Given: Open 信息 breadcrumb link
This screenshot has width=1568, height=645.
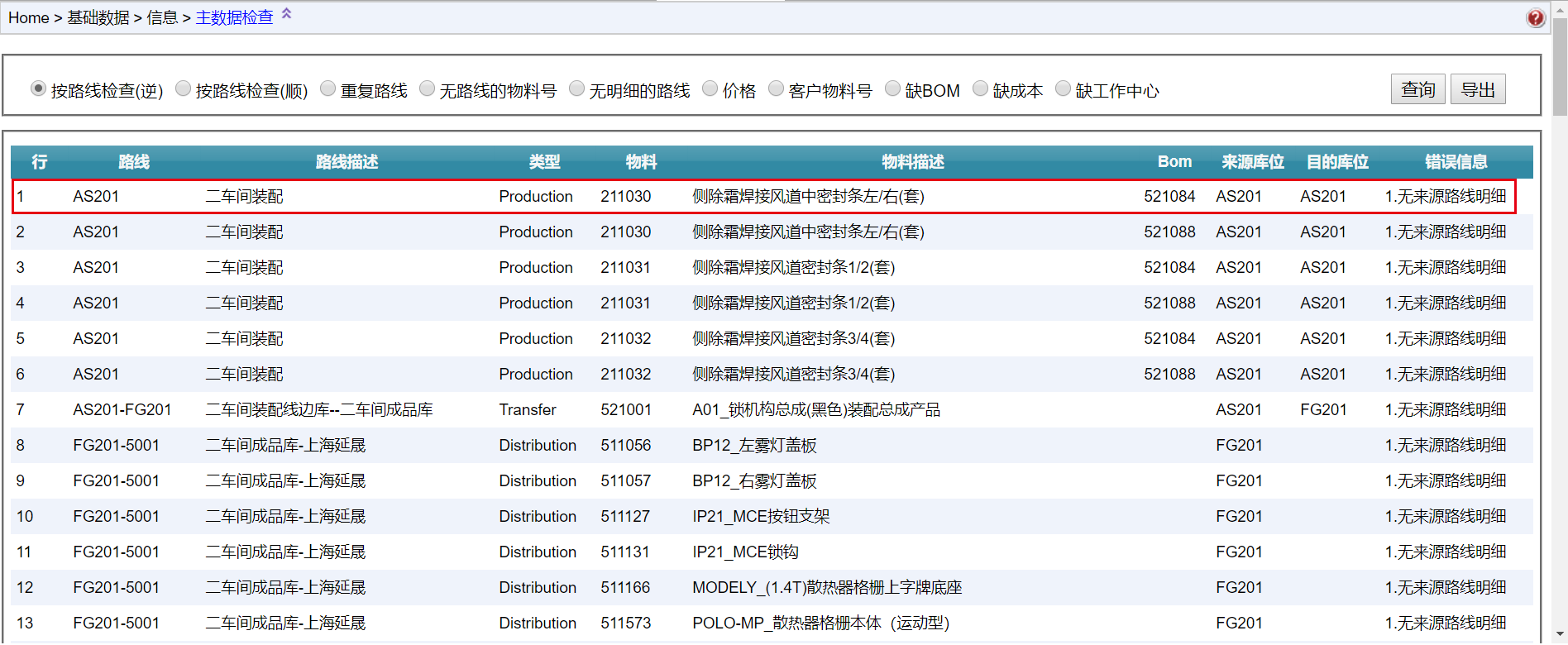Looking at the screenshot, I should (162, 17).
